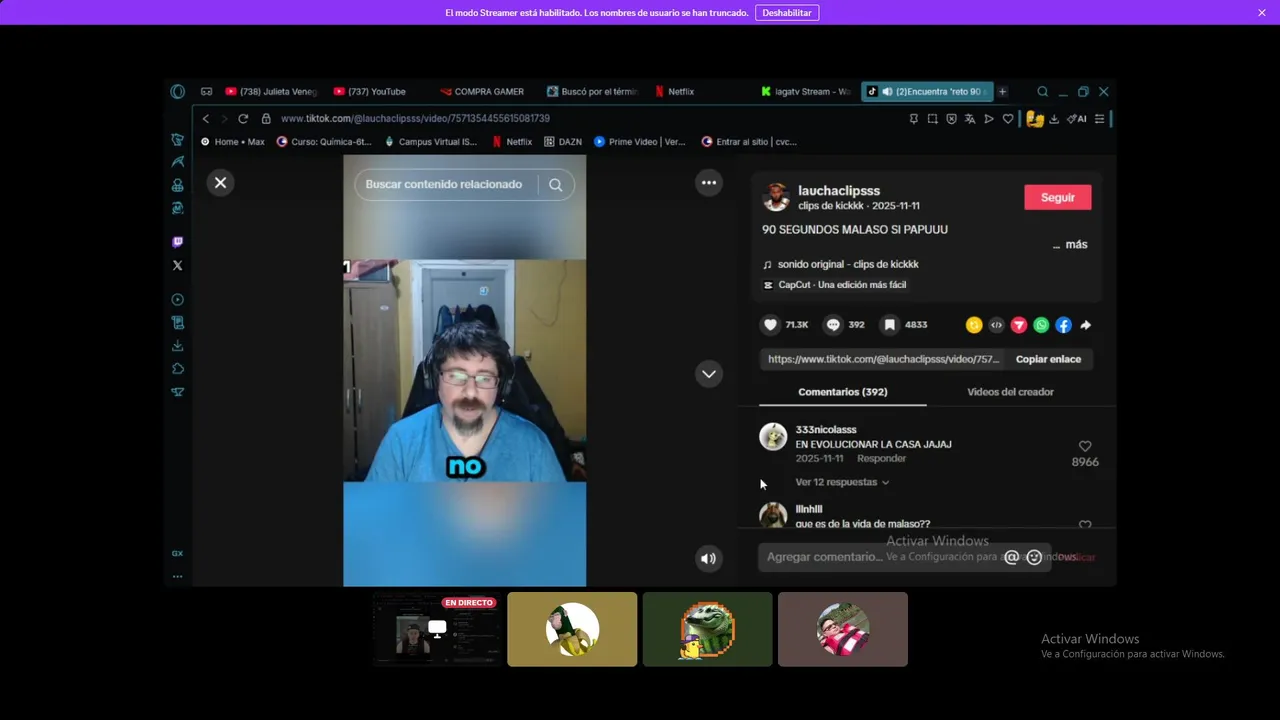Open Curso: Química bookmark

click(x=323, y=142)
